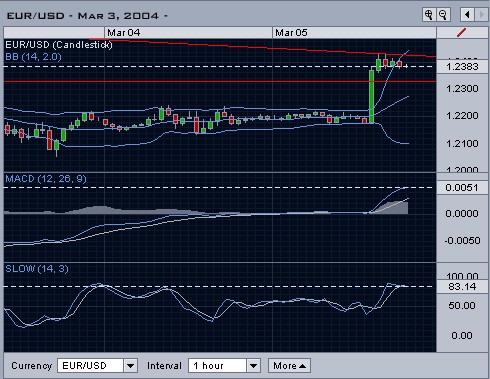The height and width of the screenshot is (379, 490).
Task: Select the red line drawing tool
Action: [462, 33]
